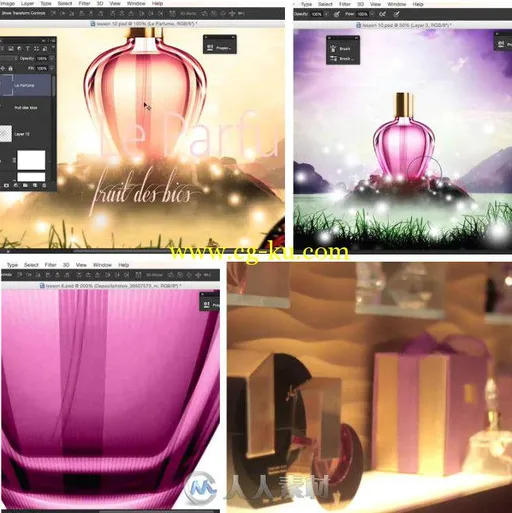Toggle lock all icon in Layers panel
The image size is (512, 513).
click(x=10, y=69)
